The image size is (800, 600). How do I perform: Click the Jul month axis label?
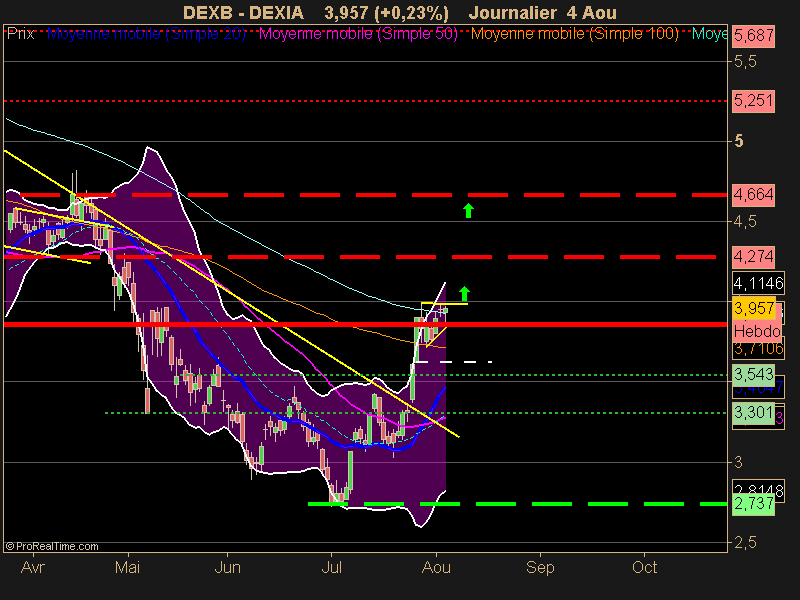332,567
